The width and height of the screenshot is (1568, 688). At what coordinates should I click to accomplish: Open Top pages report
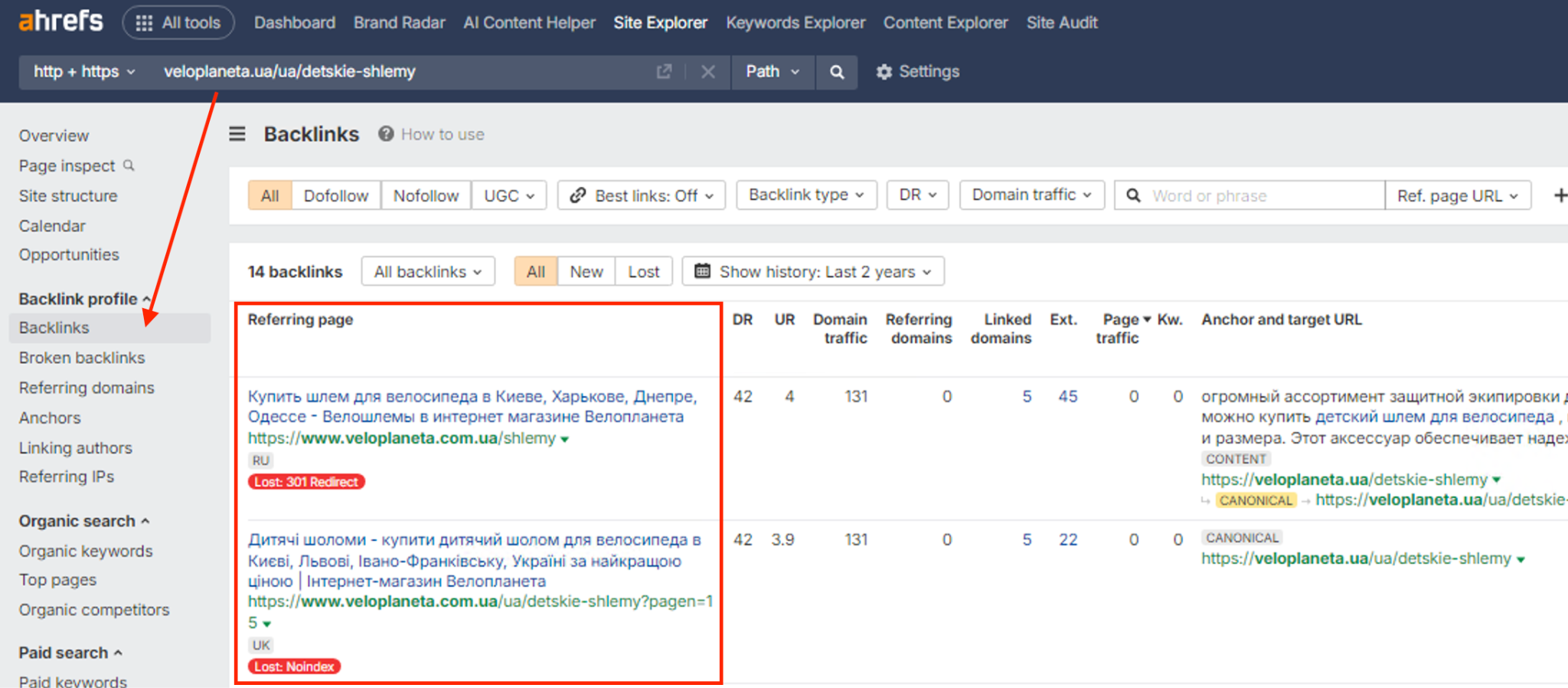[57, 580]
